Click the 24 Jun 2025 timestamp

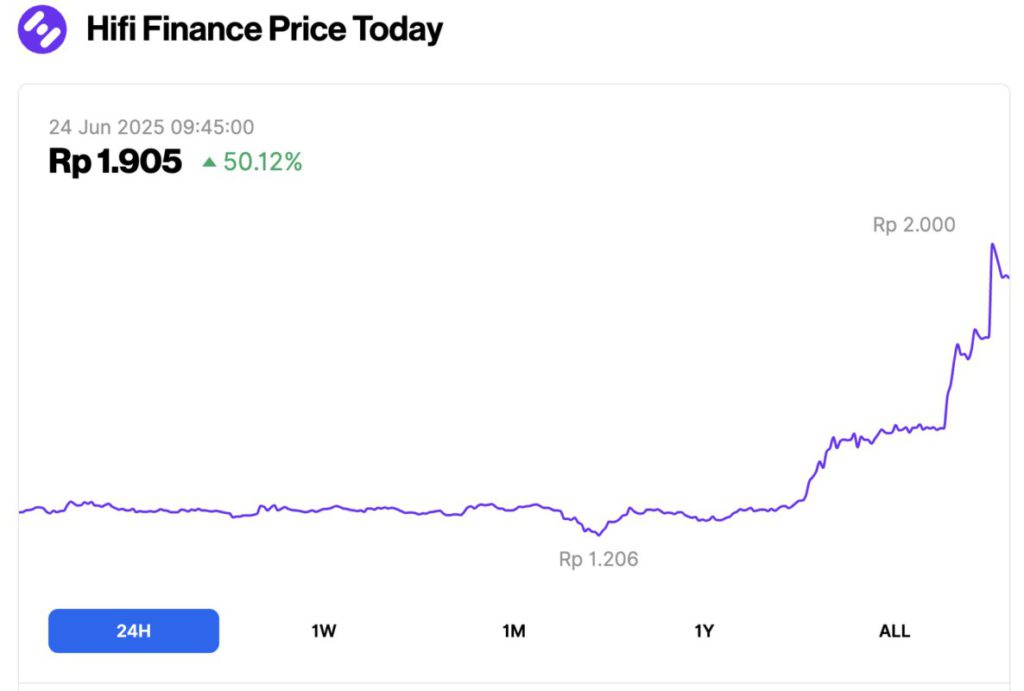click(x=151, y=127)
